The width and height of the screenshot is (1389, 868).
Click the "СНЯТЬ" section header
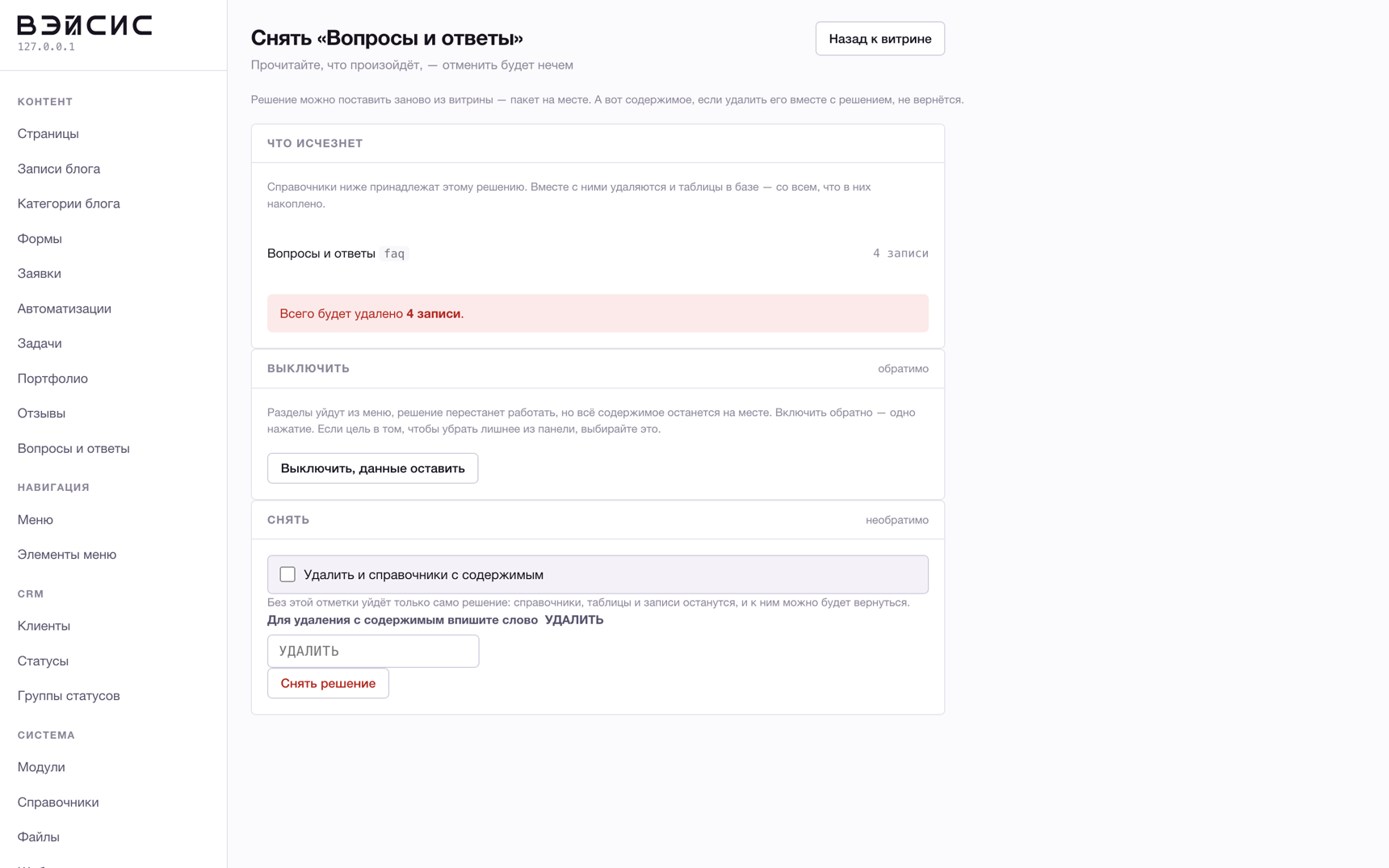pos(288,520)
